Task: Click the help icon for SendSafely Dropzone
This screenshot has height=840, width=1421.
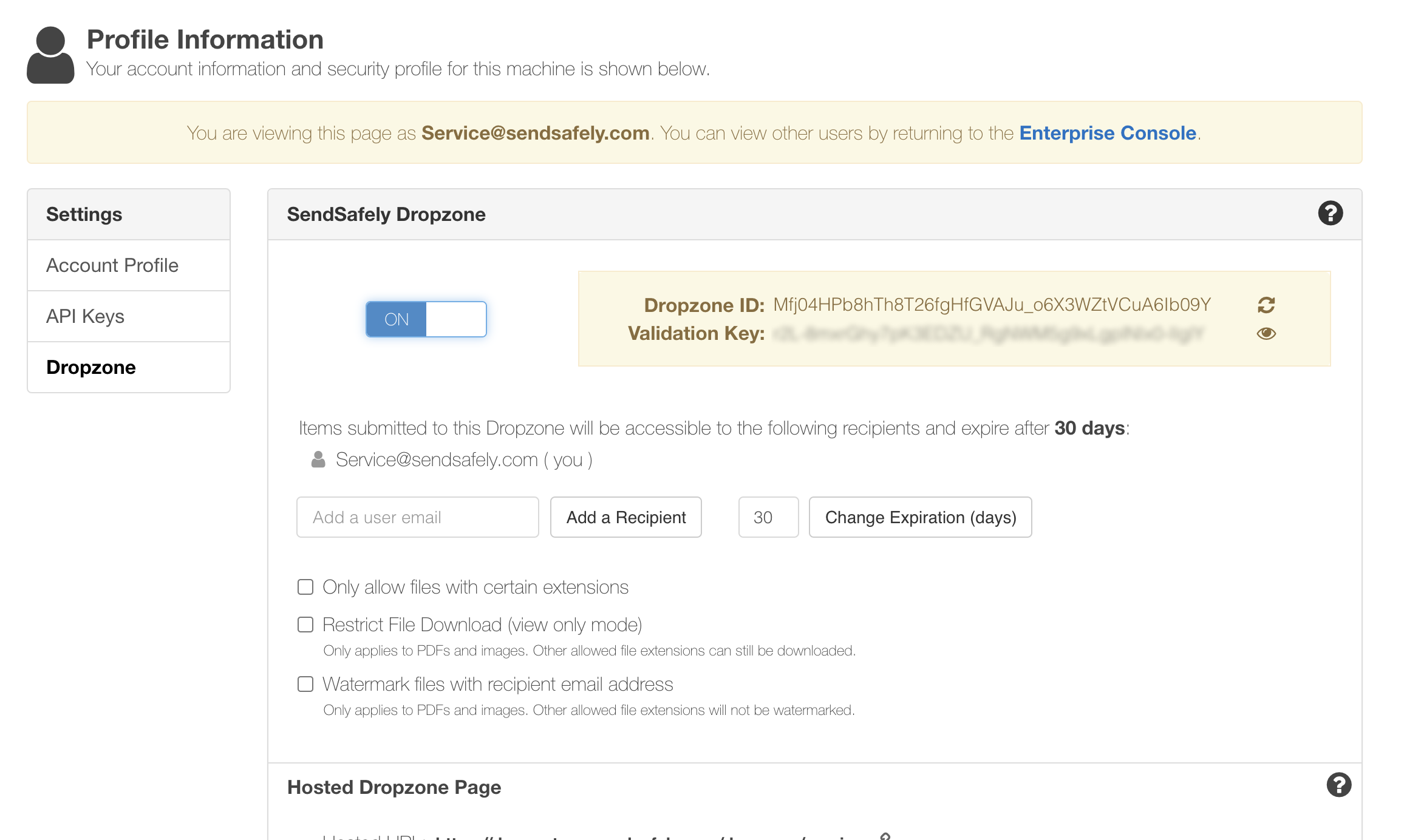Action: click(x=1330, y=213)
